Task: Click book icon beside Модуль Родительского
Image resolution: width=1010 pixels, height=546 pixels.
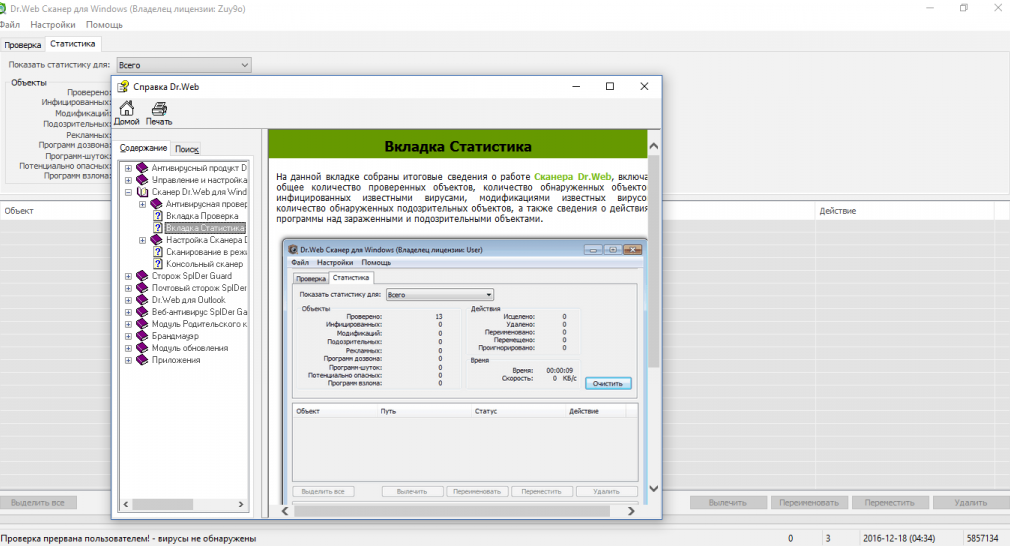Action: (142, 324)
